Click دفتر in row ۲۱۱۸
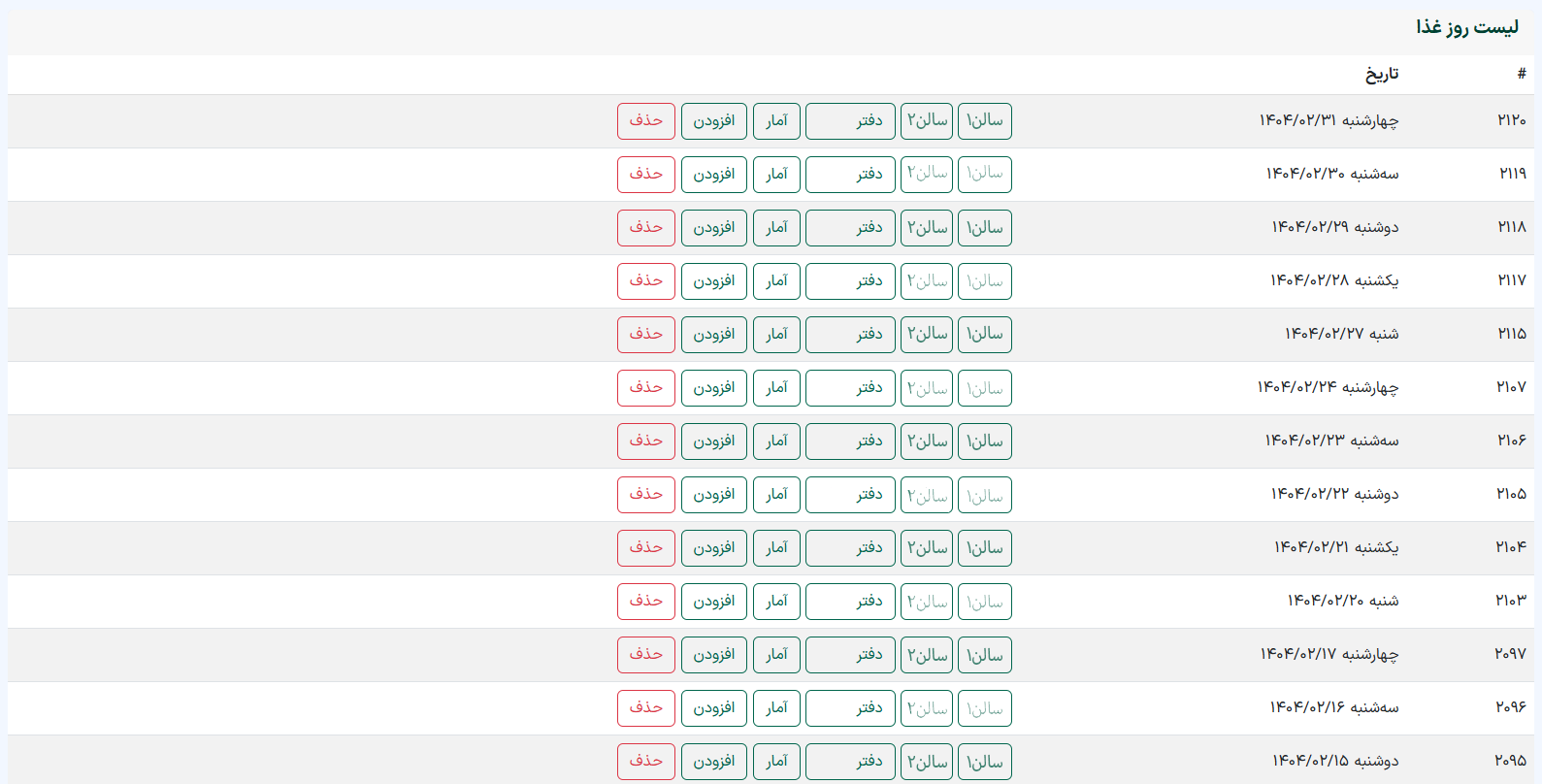The height and width of the screenshot is (784, 1542). point(850,228)
